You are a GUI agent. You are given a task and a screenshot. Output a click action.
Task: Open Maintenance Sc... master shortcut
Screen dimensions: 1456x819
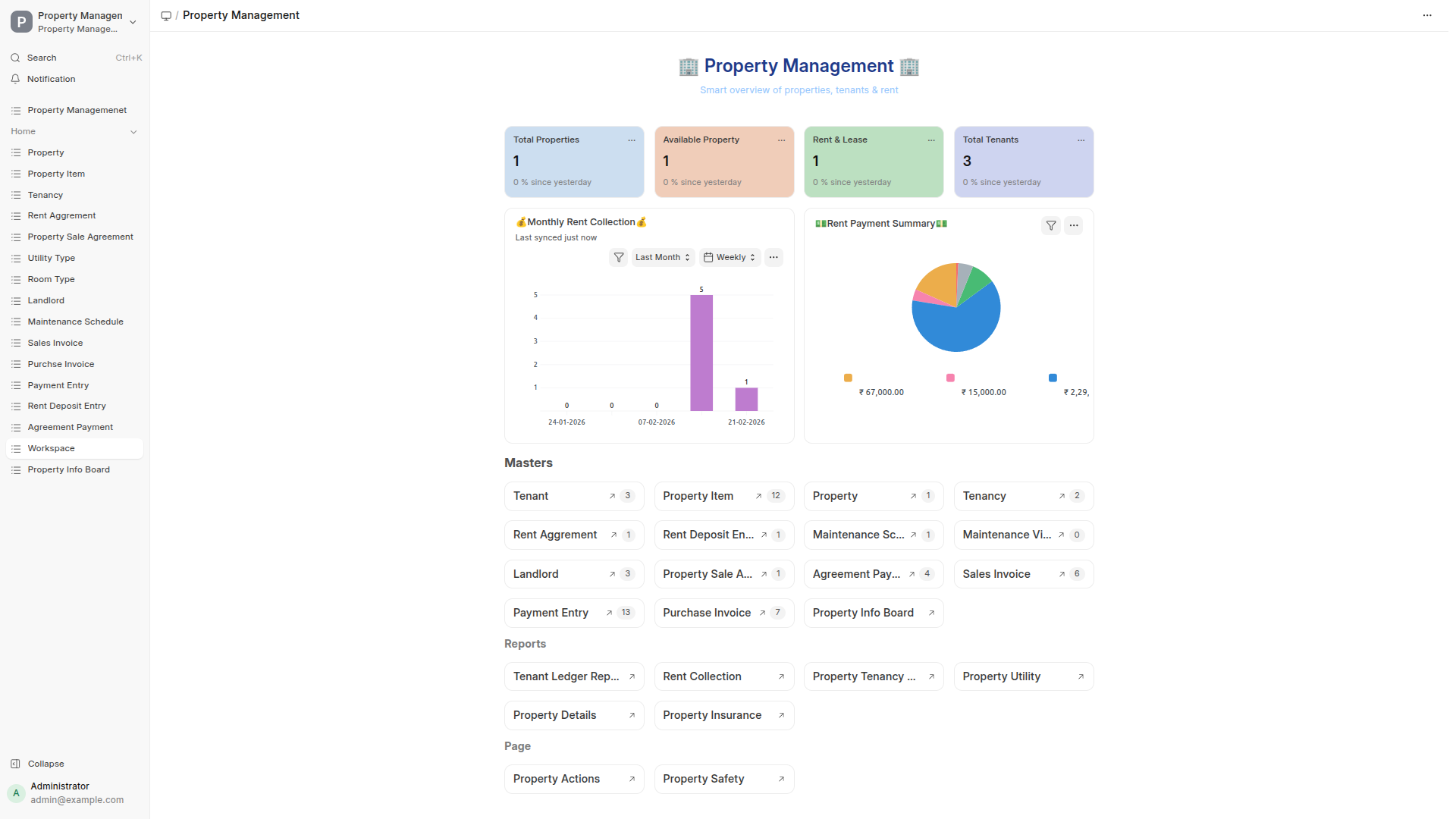point(874,535)
